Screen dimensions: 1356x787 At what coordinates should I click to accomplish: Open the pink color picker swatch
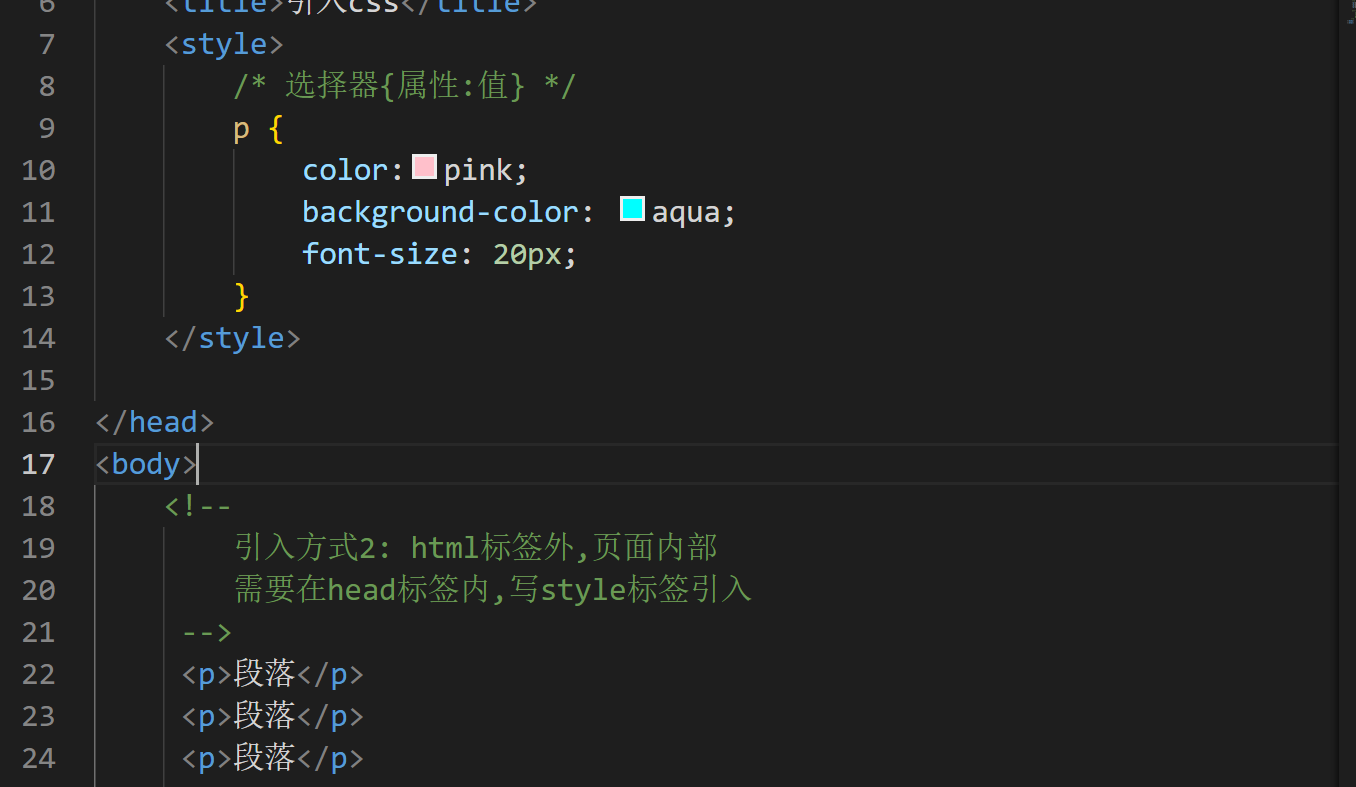(x=423, y=167)
